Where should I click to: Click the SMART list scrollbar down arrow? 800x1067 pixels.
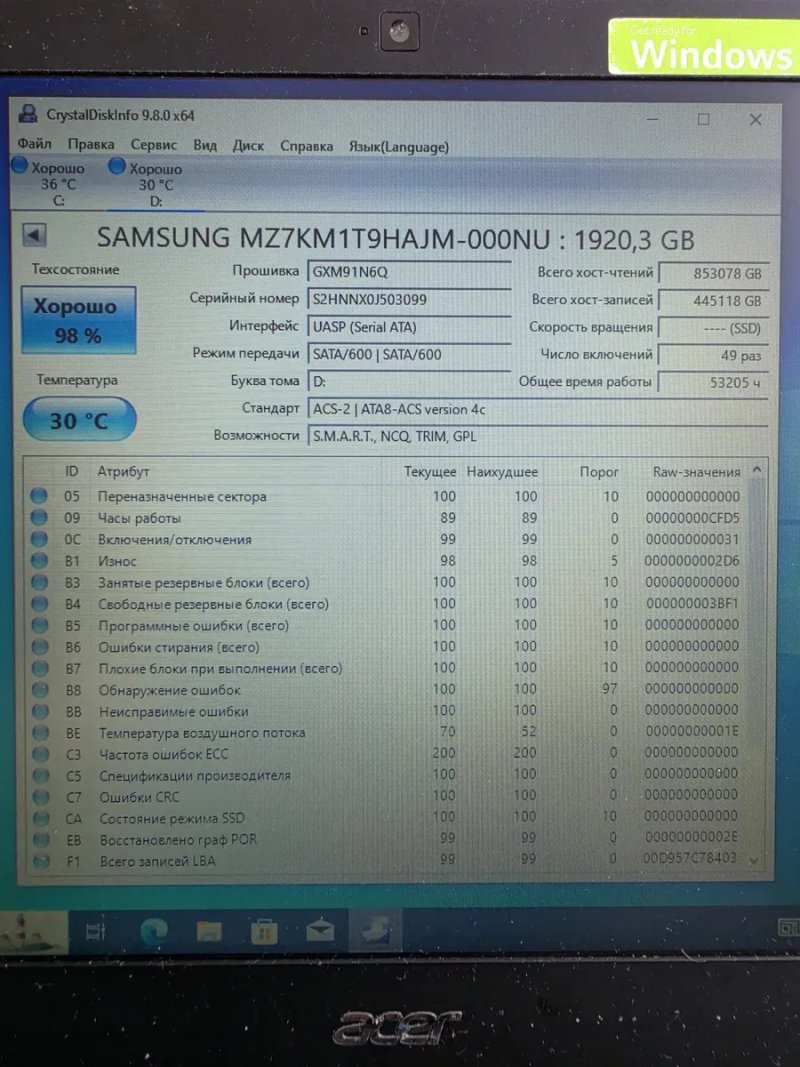click(x=754, y=860)
